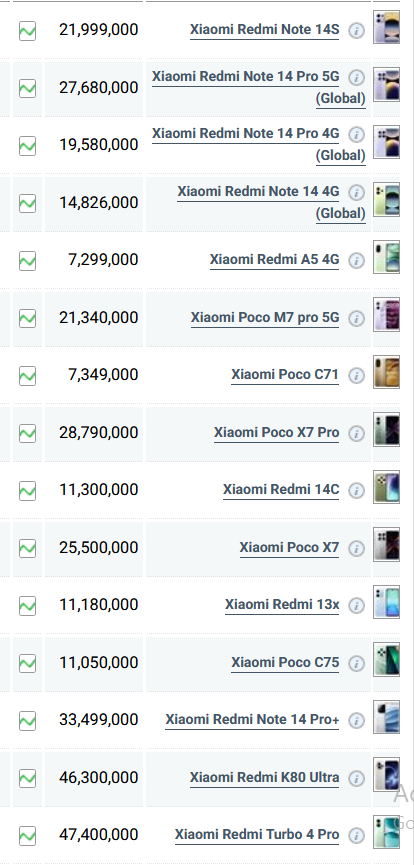Open price chart icon for Xiaomi Redmi Turbo 4 Pro
414x865 pixels.
click(x=28, y=836)
